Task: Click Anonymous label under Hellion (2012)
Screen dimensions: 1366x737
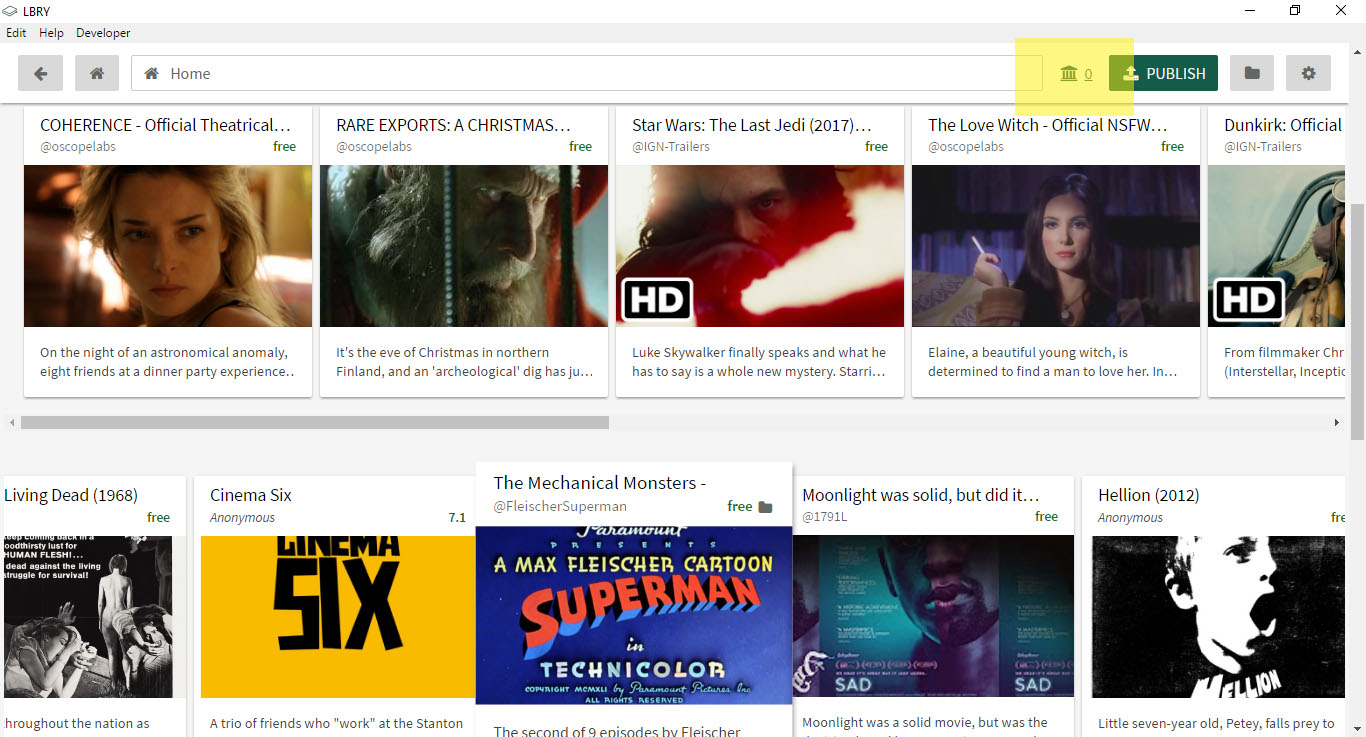Action: (1130, 518)
